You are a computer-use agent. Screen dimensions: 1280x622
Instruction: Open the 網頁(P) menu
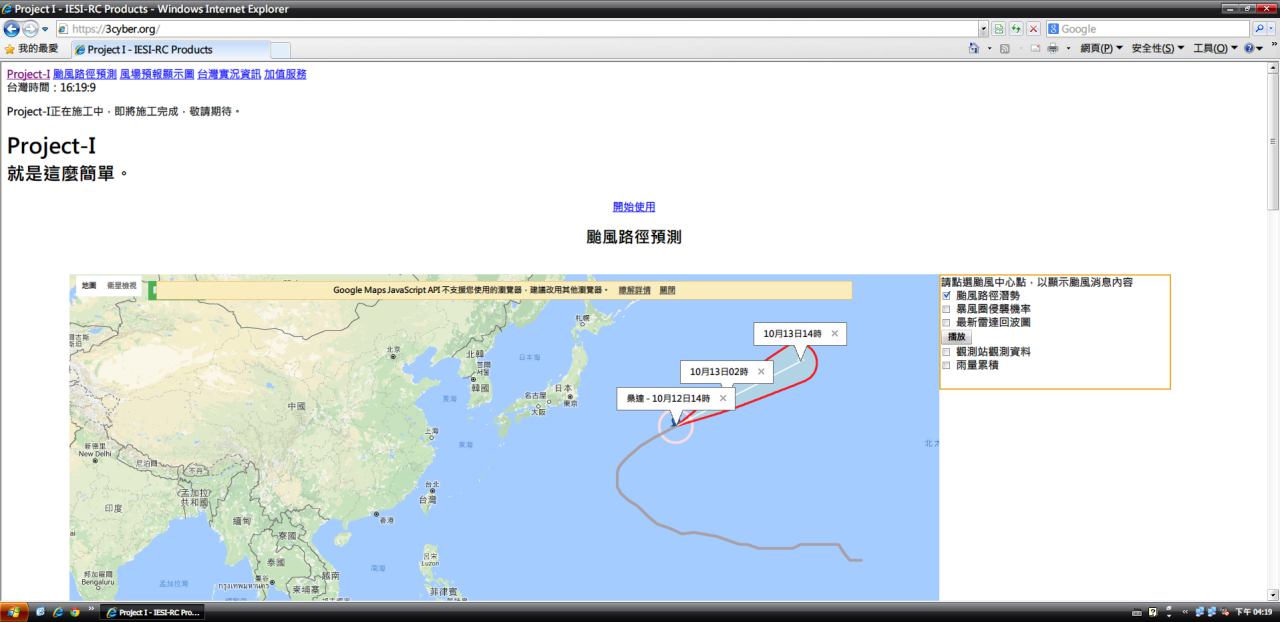(x=1102, y=48)
